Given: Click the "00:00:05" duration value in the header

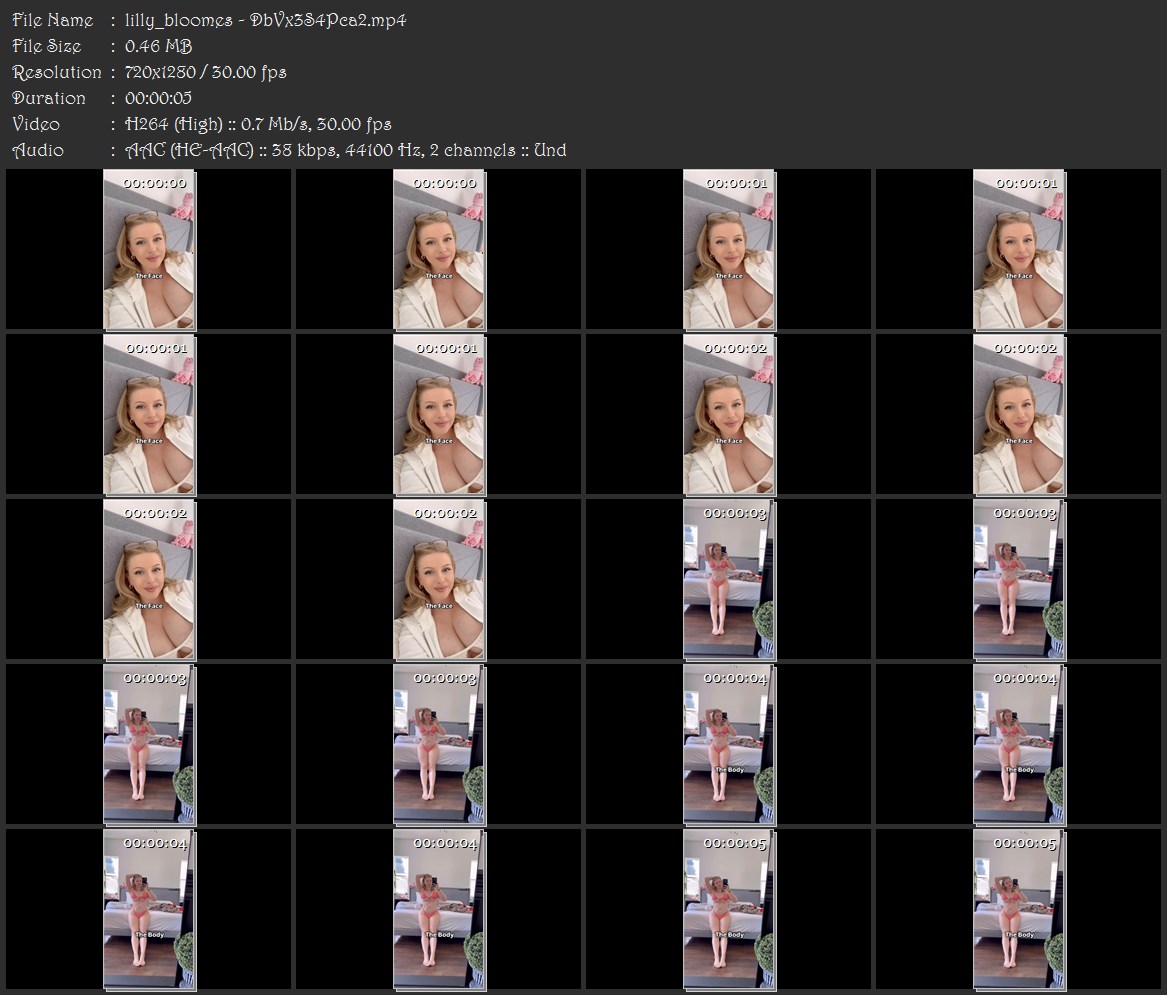Looking at the screenshot, I should click(159, 98).
